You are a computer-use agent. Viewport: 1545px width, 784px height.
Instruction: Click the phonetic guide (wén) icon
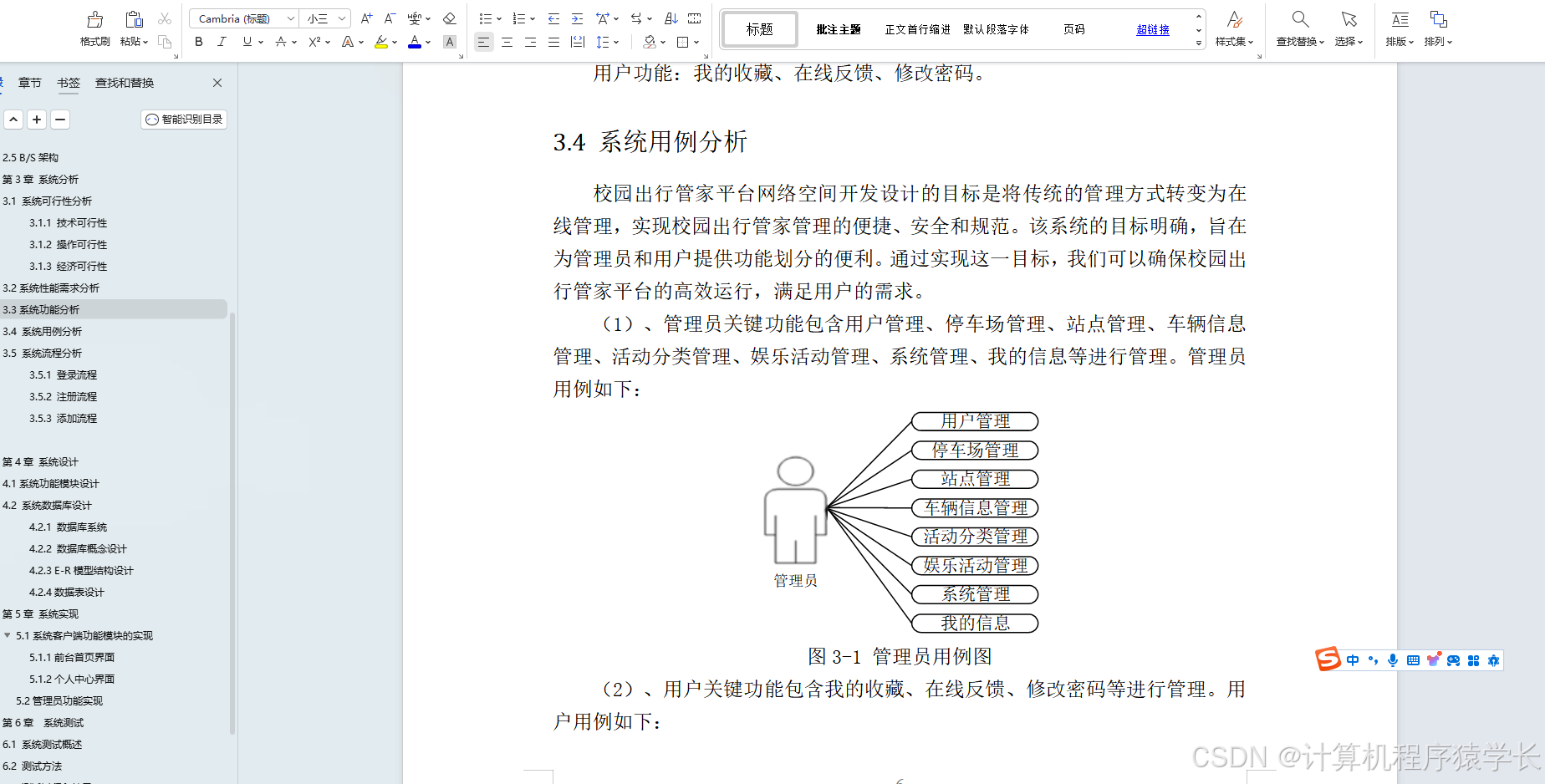(x=415, y=18)
